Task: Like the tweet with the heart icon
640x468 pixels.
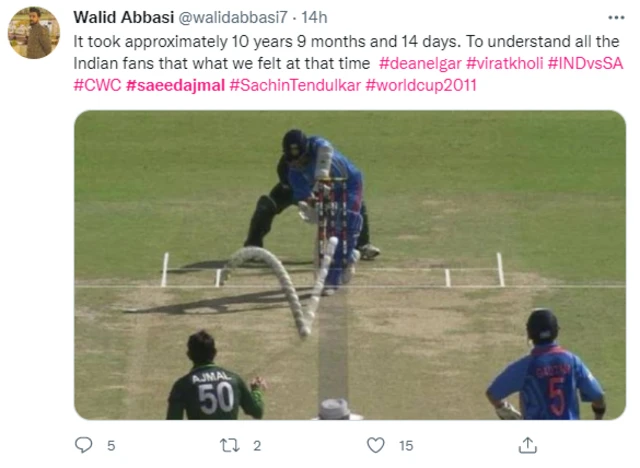Action: [x=376, y=445]
